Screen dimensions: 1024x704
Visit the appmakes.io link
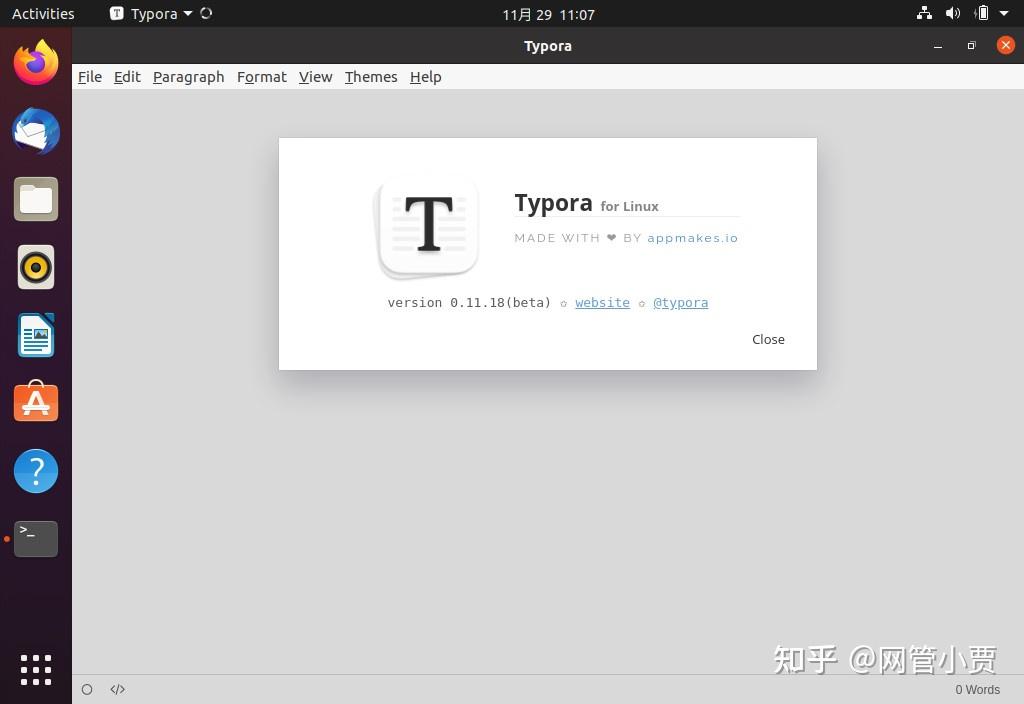coord(692,238)
